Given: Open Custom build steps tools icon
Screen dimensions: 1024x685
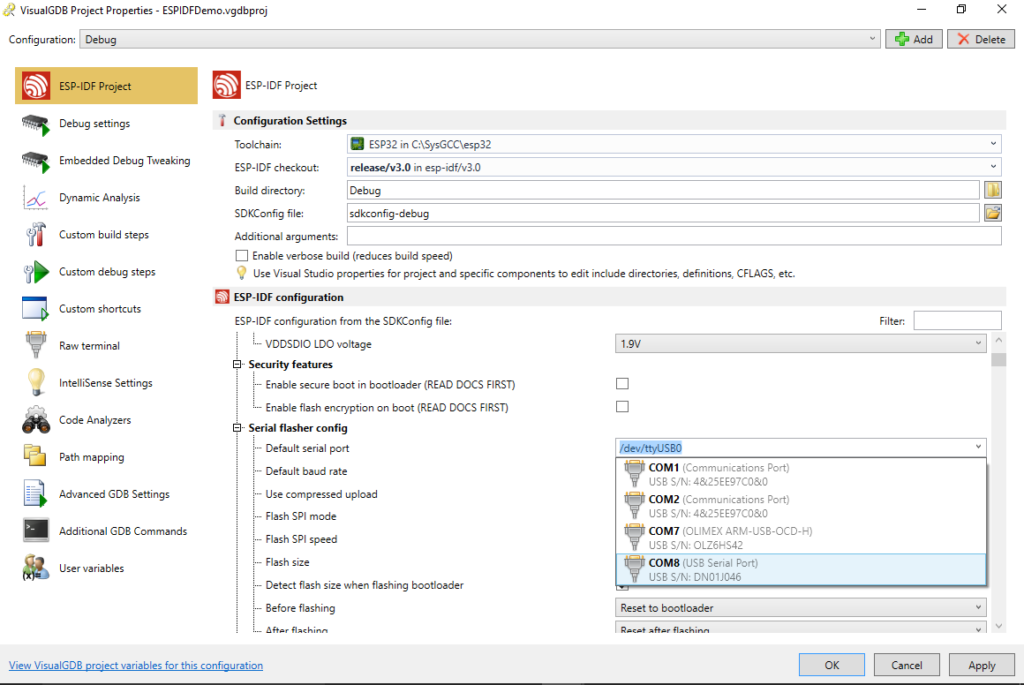Looking at the screenshot, I should click(x=35, y=235).
